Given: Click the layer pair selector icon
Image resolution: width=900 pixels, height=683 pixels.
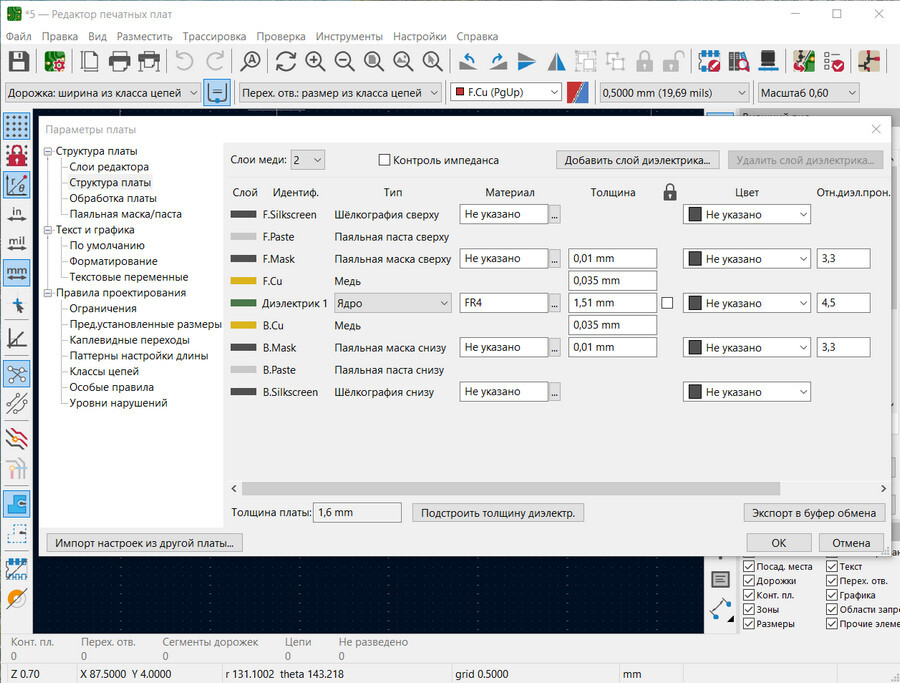Looking at the screenshot, I should tap(577, 92).
